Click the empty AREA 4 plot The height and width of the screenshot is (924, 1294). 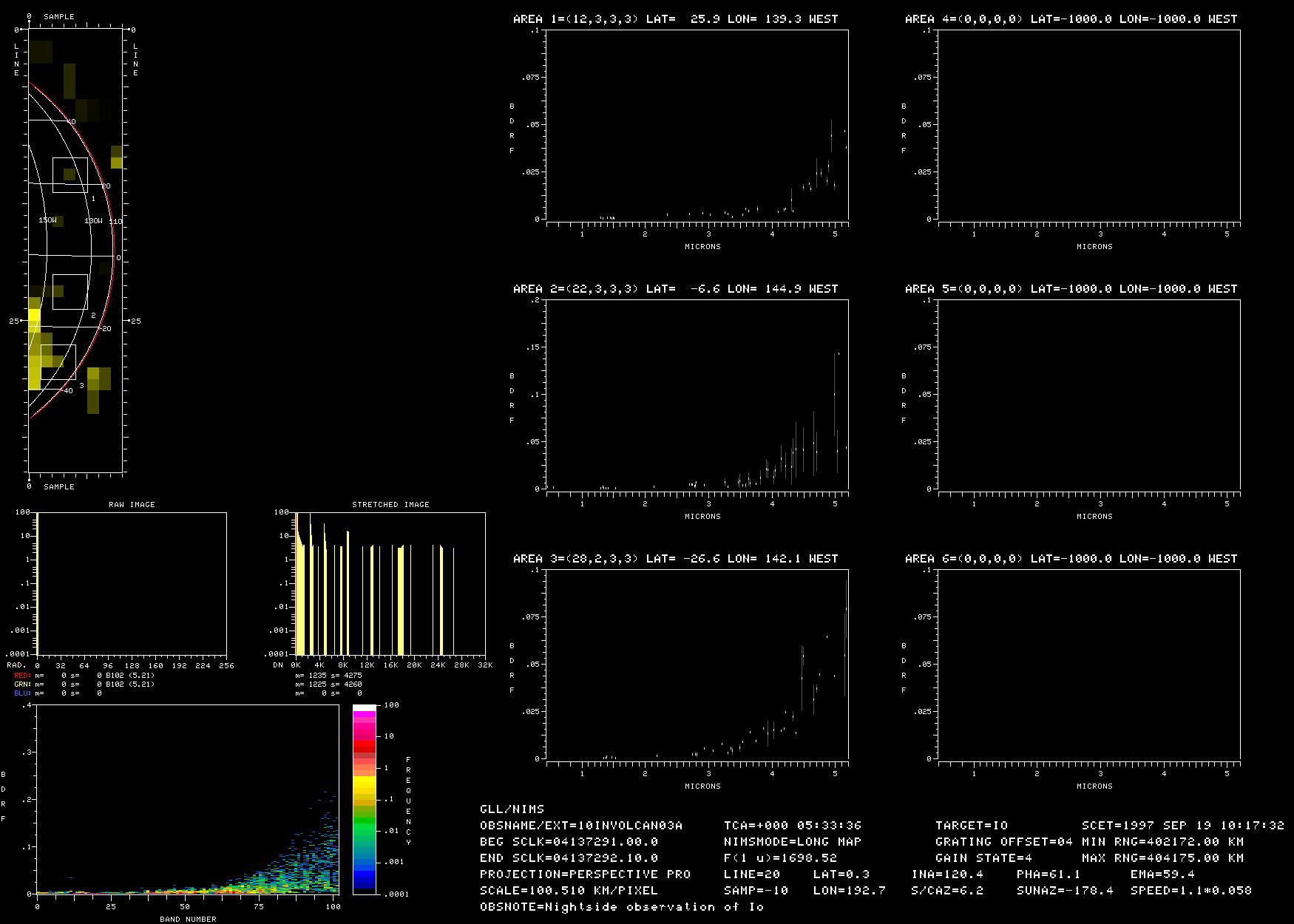[x=1088, y=126]
